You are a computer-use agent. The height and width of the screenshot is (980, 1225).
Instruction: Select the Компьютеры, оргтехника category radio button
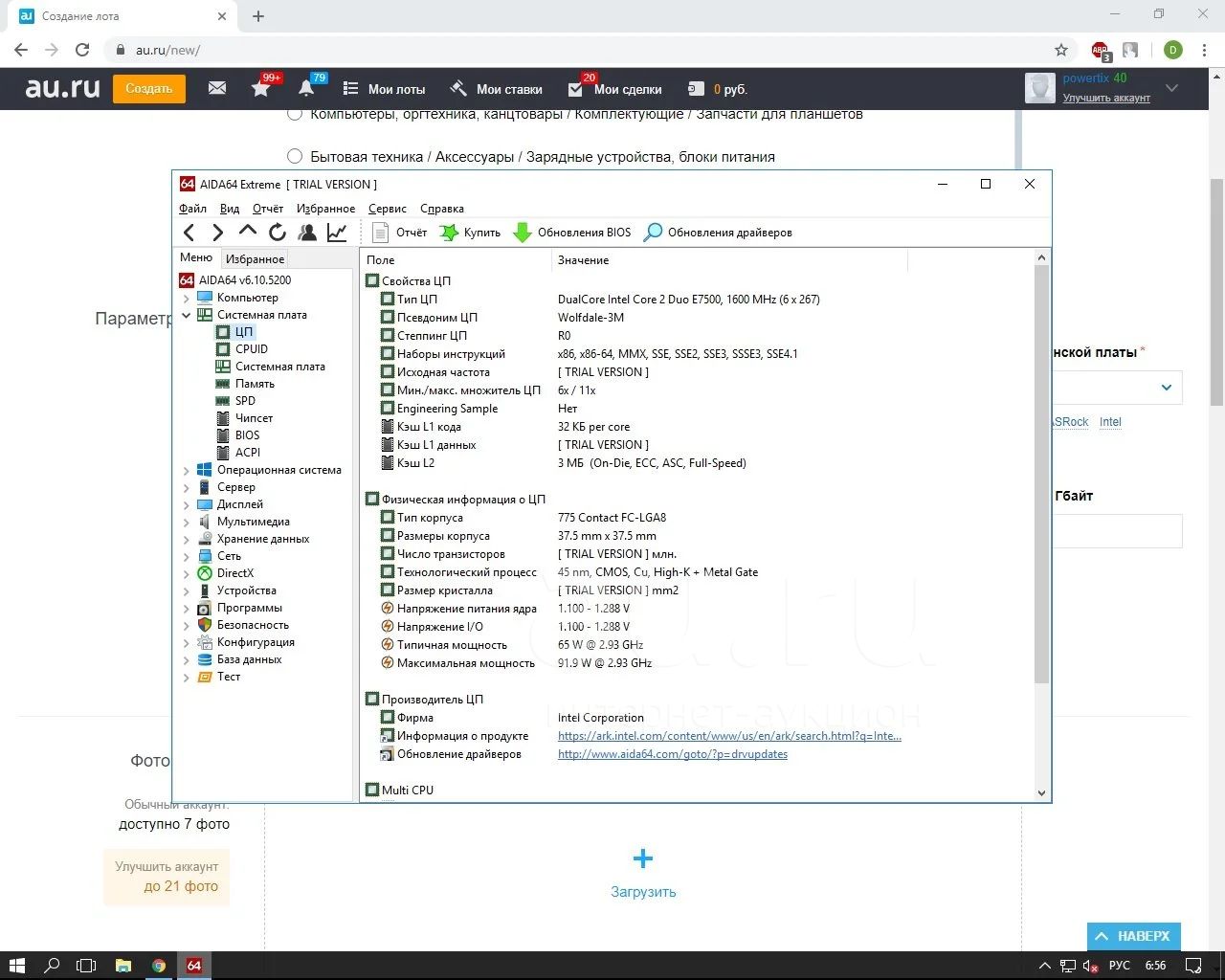[x=295, y=114]
